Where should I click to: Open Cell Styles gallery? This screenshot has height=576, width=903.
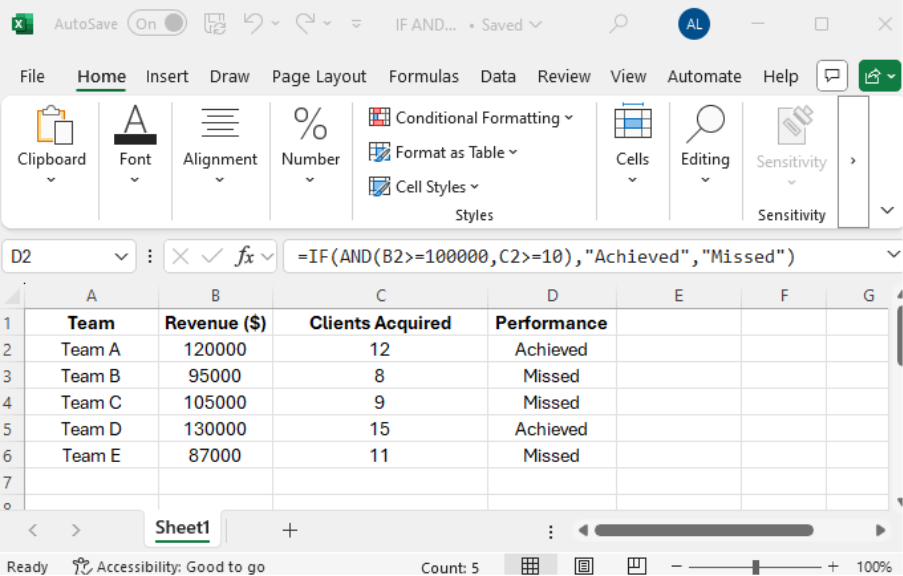coord(424,187)
